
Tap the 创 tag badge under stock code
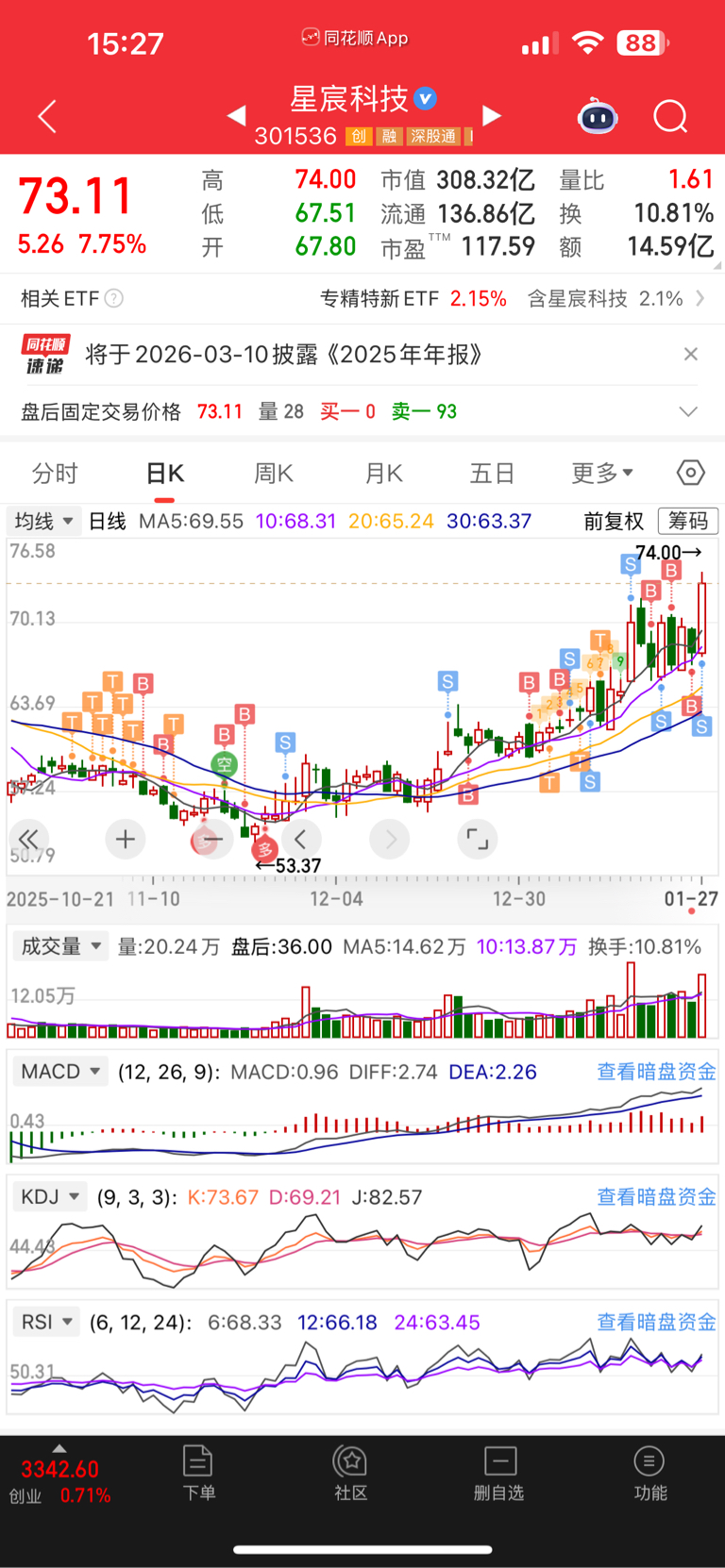click(x=358, y=137)
